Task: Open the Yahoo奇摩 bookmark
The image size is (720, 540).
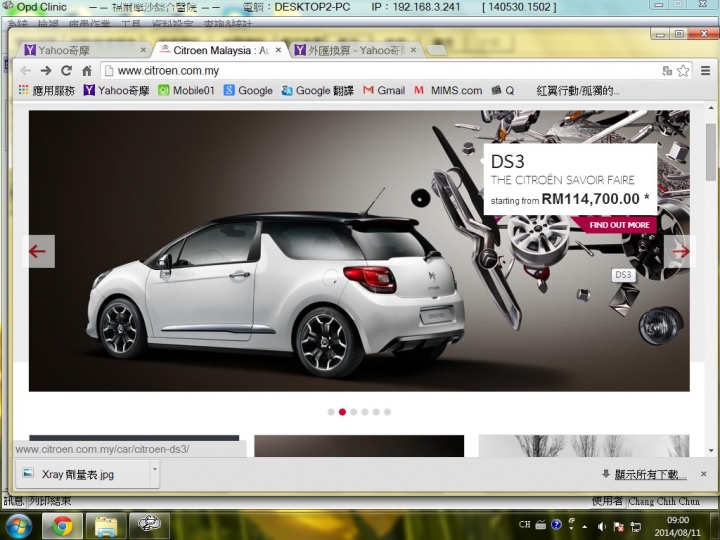Action: tap(117, 90)
